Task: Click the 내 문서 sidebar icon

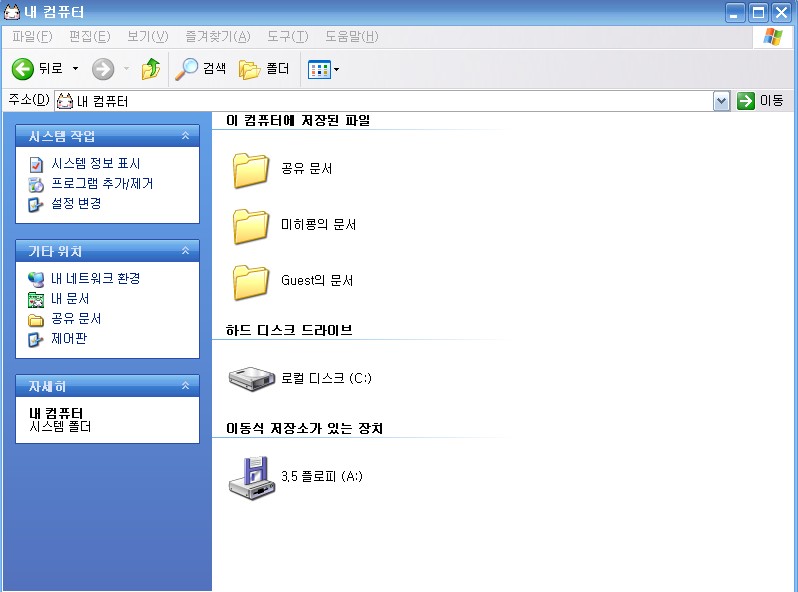Action: (x=36, y=299)
